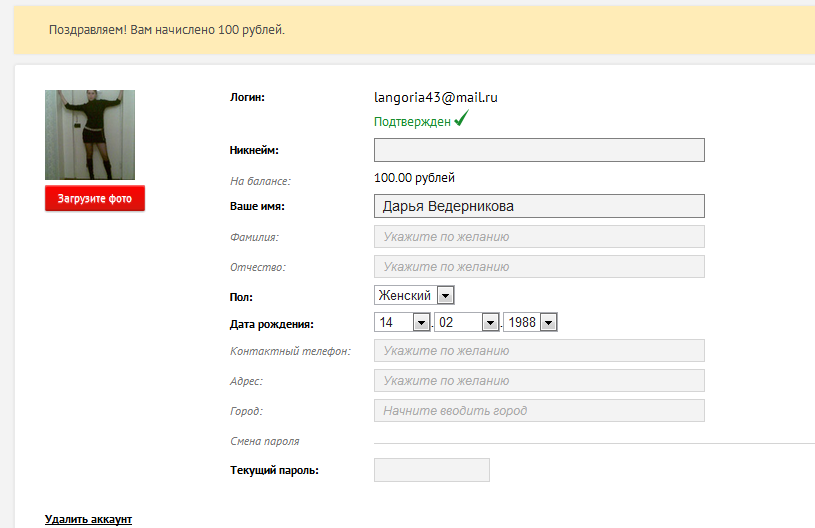Select the Отчество patronymic field
The height and width of the screenshot is (528, 815).
(539, 267)
